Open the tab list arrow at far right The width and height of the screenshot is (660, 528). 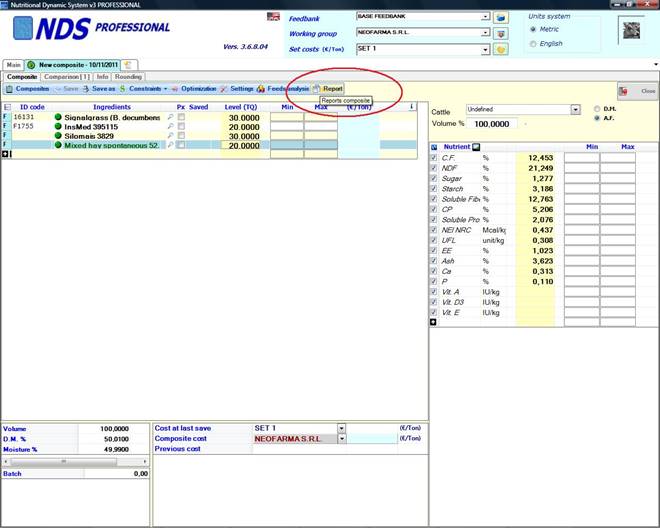coord(656,65)
